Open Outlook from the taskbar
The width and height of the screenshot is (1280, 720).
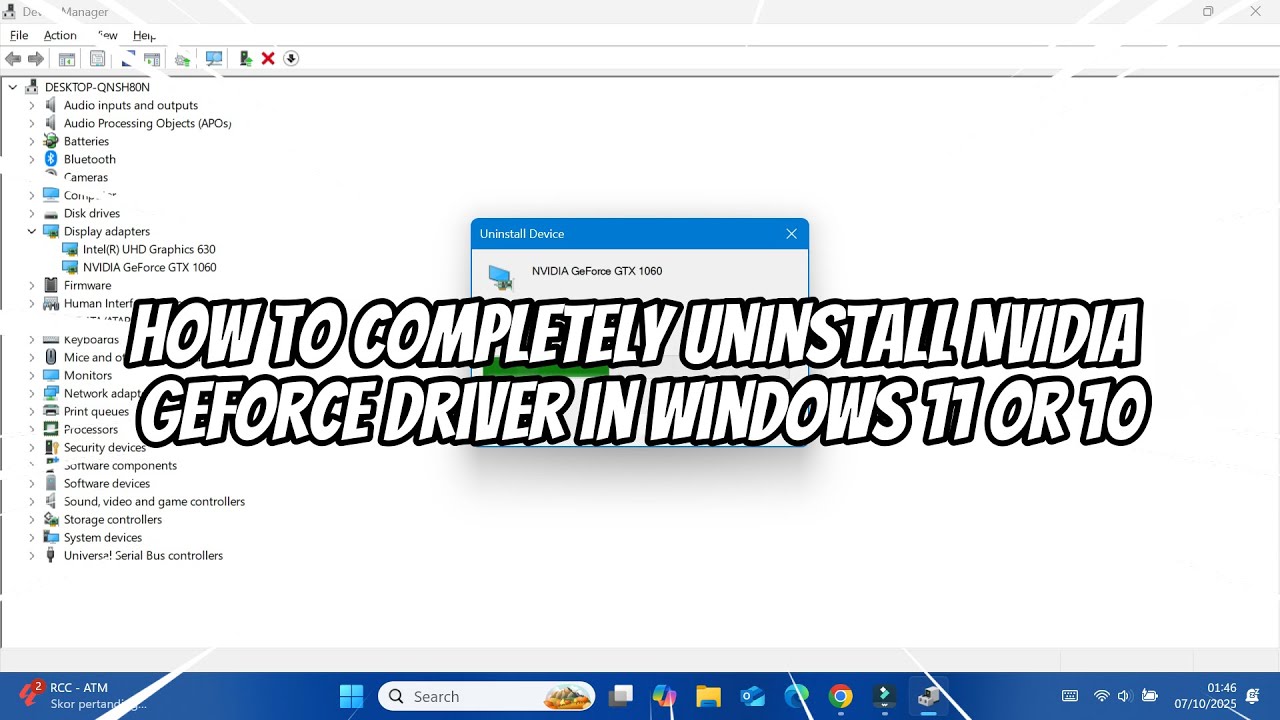pos(753,696)
